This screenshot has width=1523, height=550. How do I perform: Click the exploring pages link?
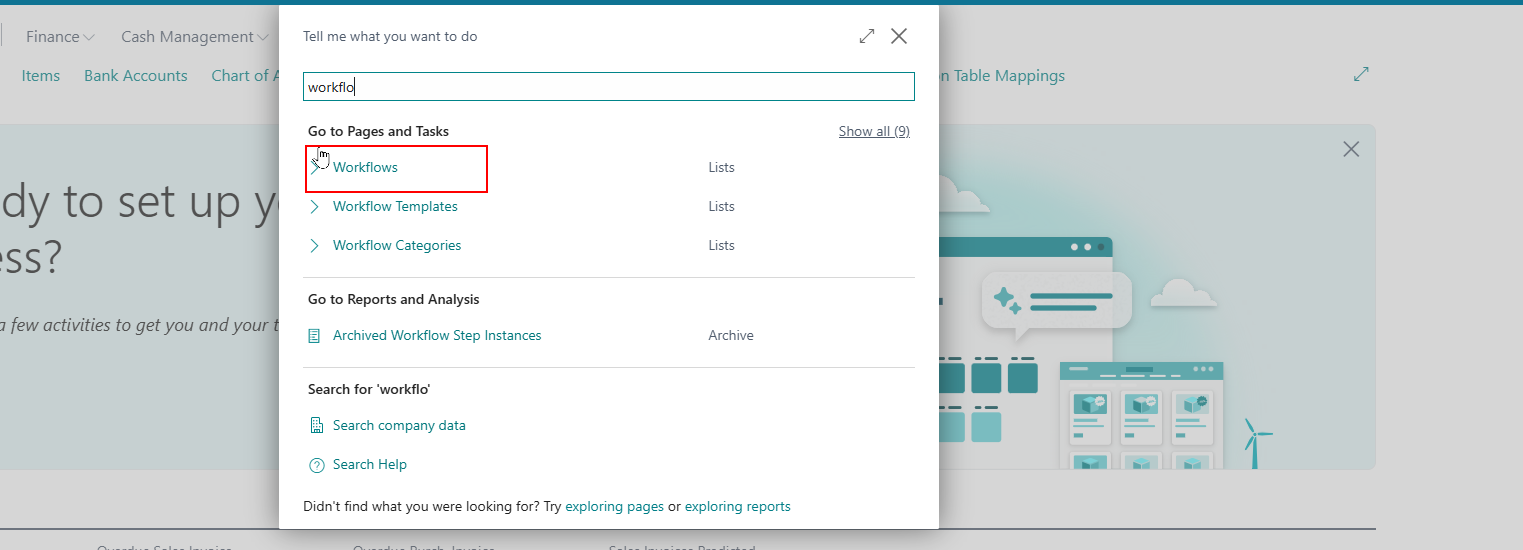[x=614, y=507]
